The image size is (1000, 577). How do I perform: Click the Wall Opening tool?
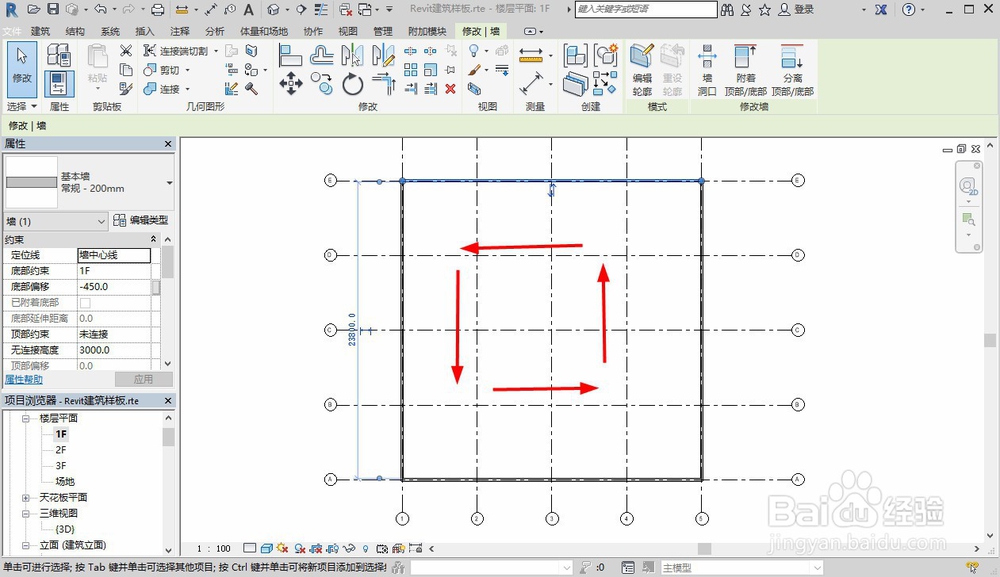point(707,70)
